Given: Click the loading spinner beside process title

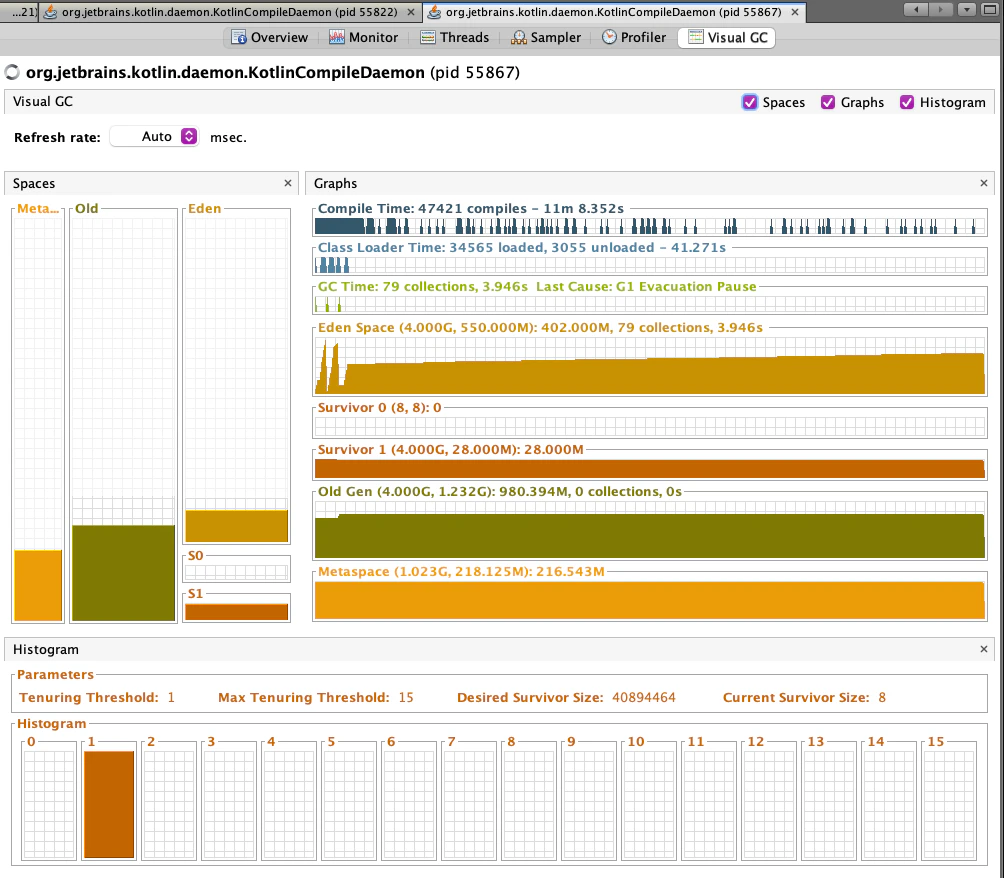Looking at the screenshot, I should pyautogui.click(x=12, y=72).
